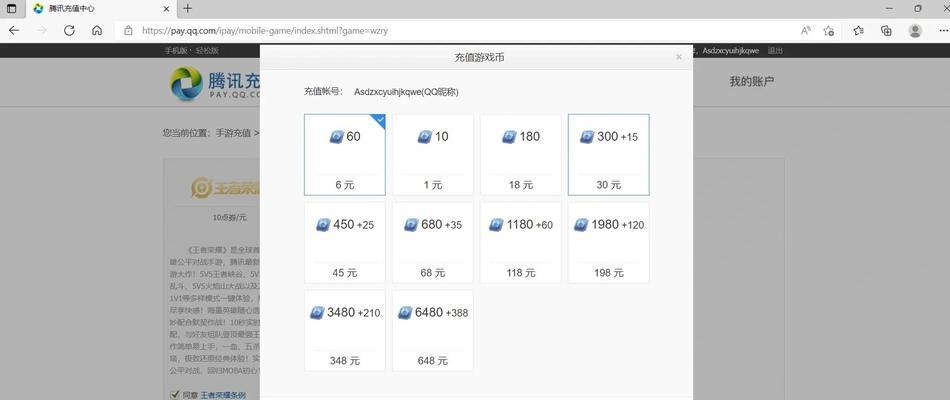Screen dimensions: 950x400
Task: Open the Favorites list icon
Action: [859, 30]
